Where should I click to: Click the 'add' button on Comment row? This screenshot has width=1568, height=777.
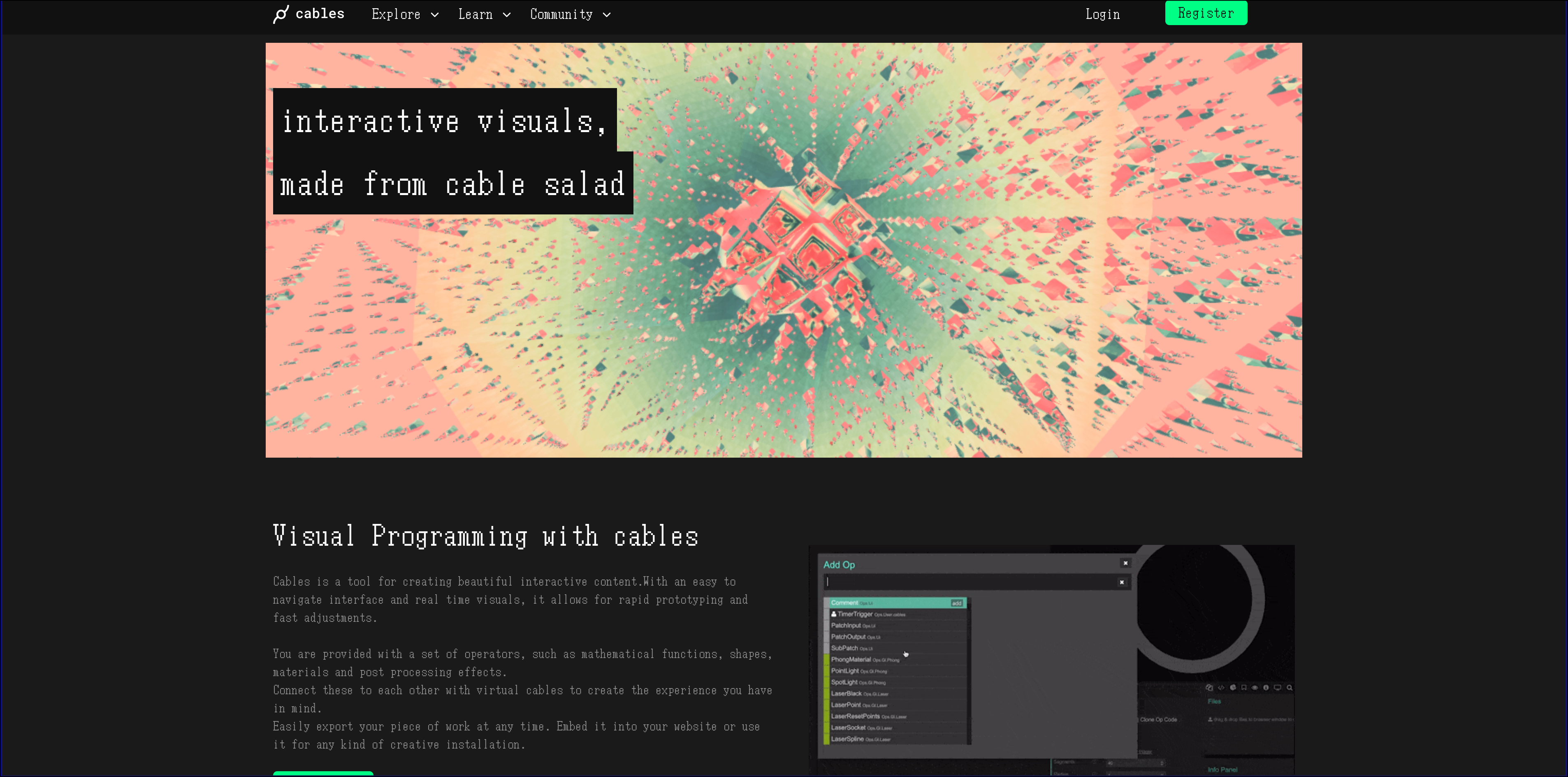click(956, 603)
